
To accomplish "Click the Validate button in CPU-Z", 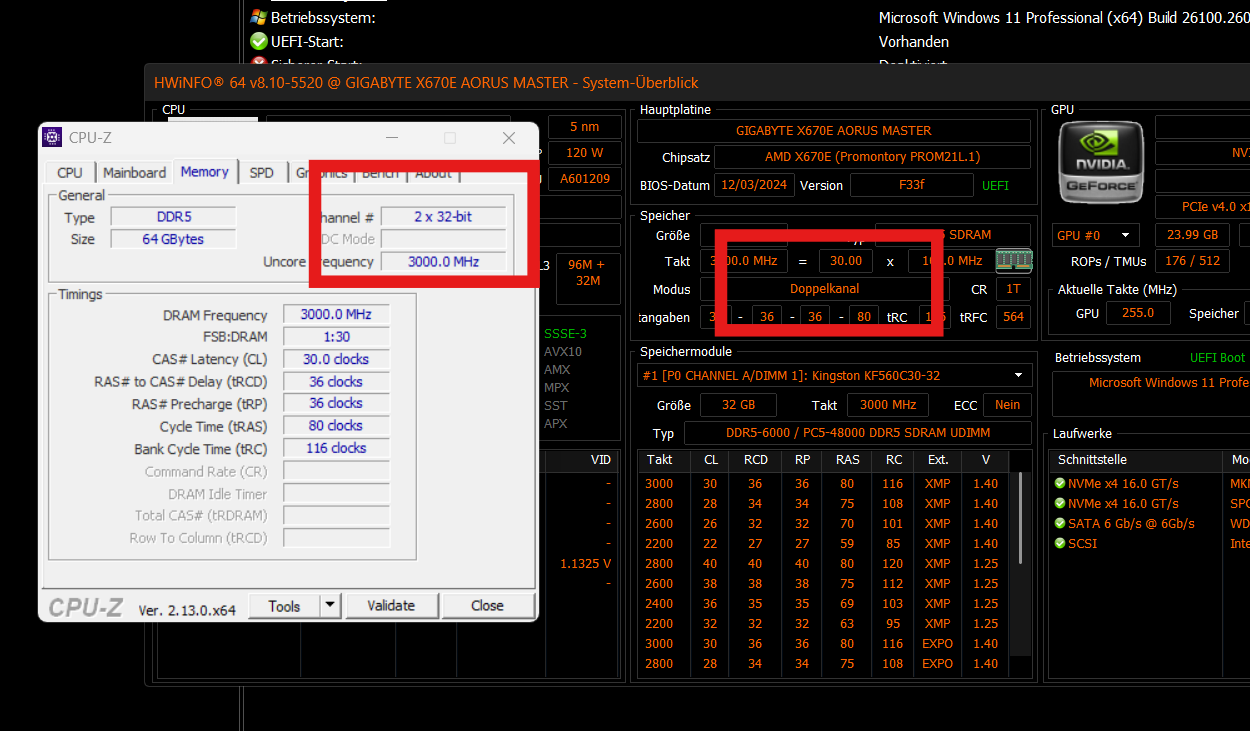I will tap(391, 606).
